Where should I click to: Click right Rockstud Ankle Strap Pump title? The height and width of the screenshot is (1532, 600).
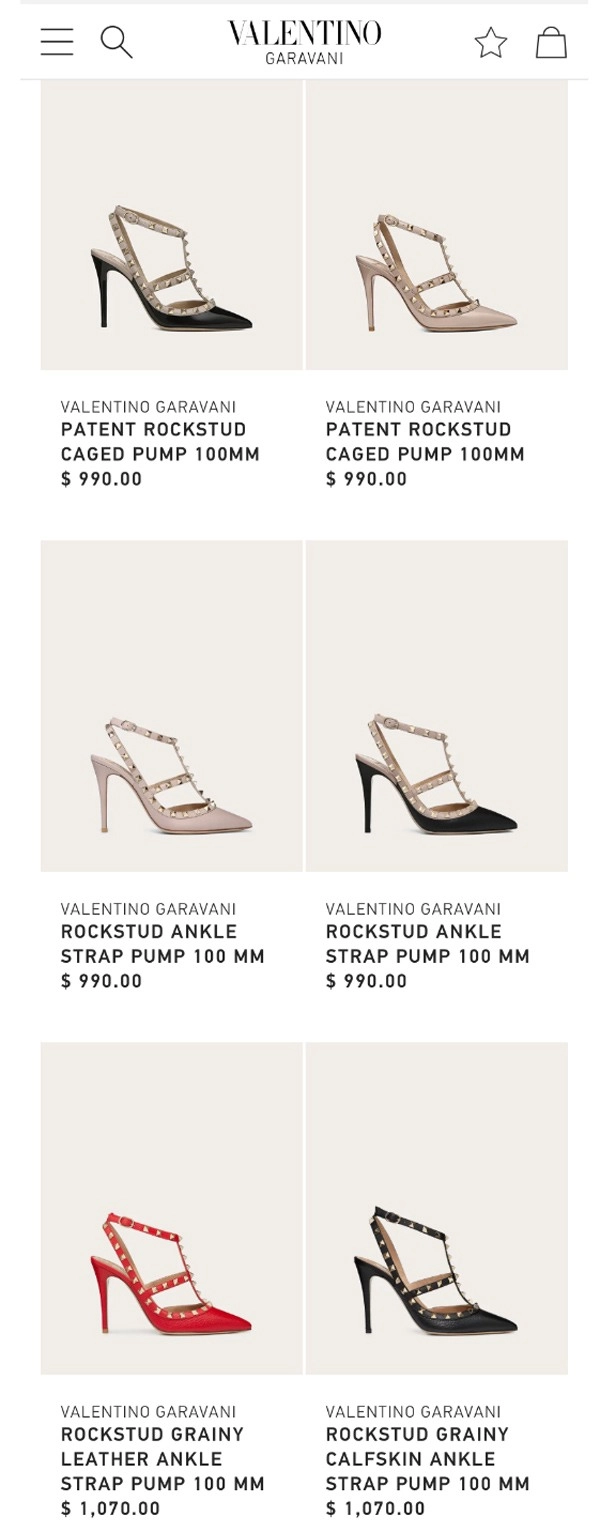427,943
